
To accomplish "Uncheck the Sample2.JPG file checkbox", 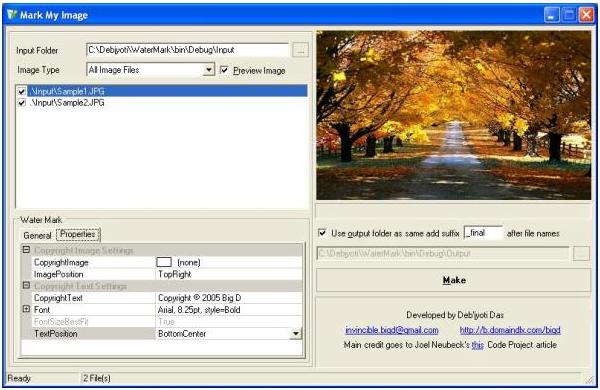I will pos(21,103).
